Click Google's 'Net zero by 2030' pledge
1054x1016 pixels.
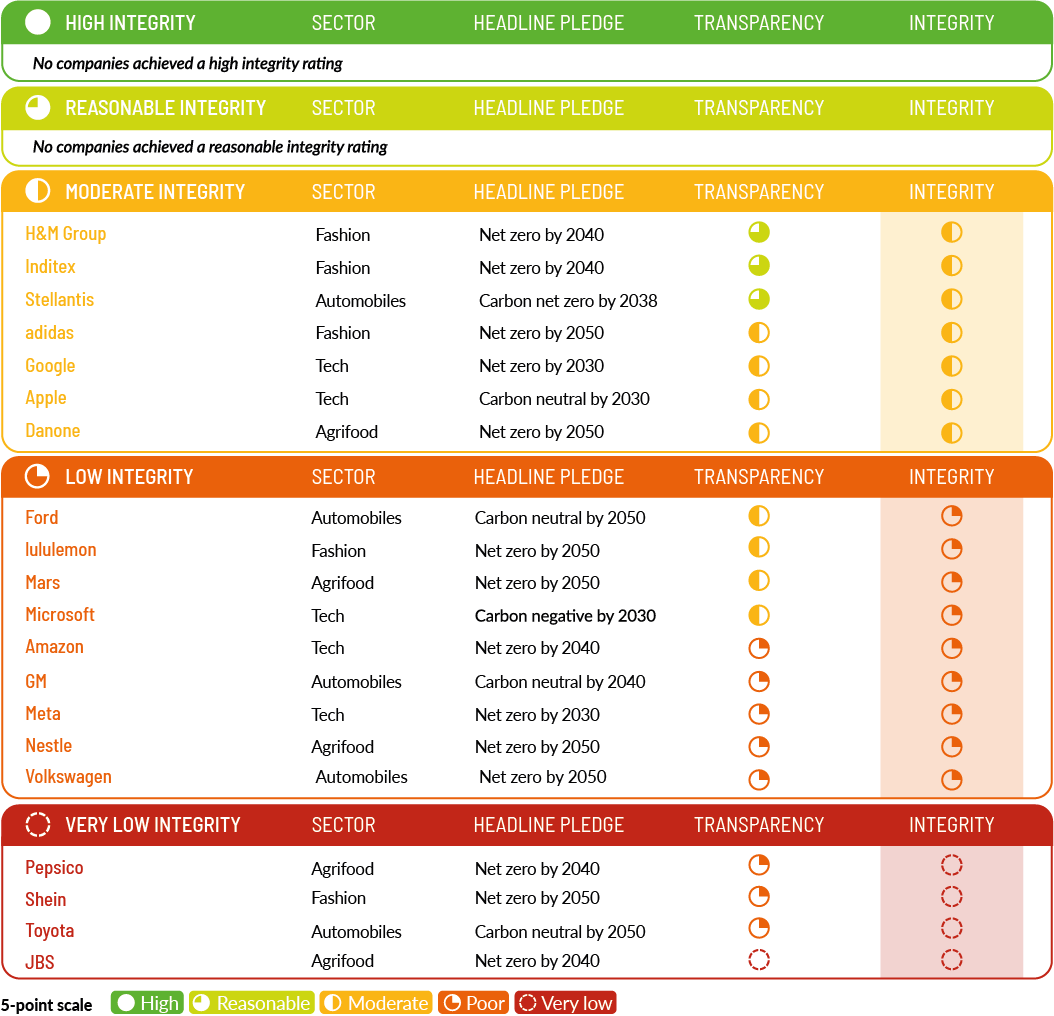click(541, 366)
